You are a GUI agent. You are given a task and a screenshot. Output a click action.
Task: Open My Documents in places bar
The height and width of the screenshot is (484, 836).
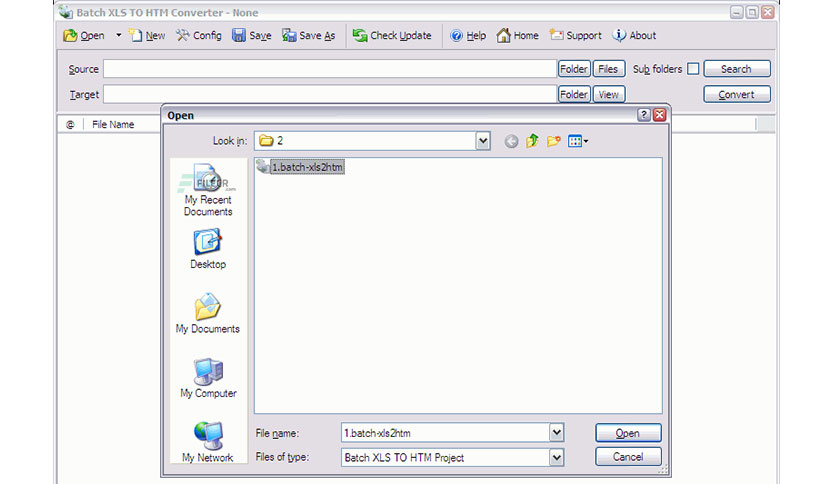coord(208,313)
